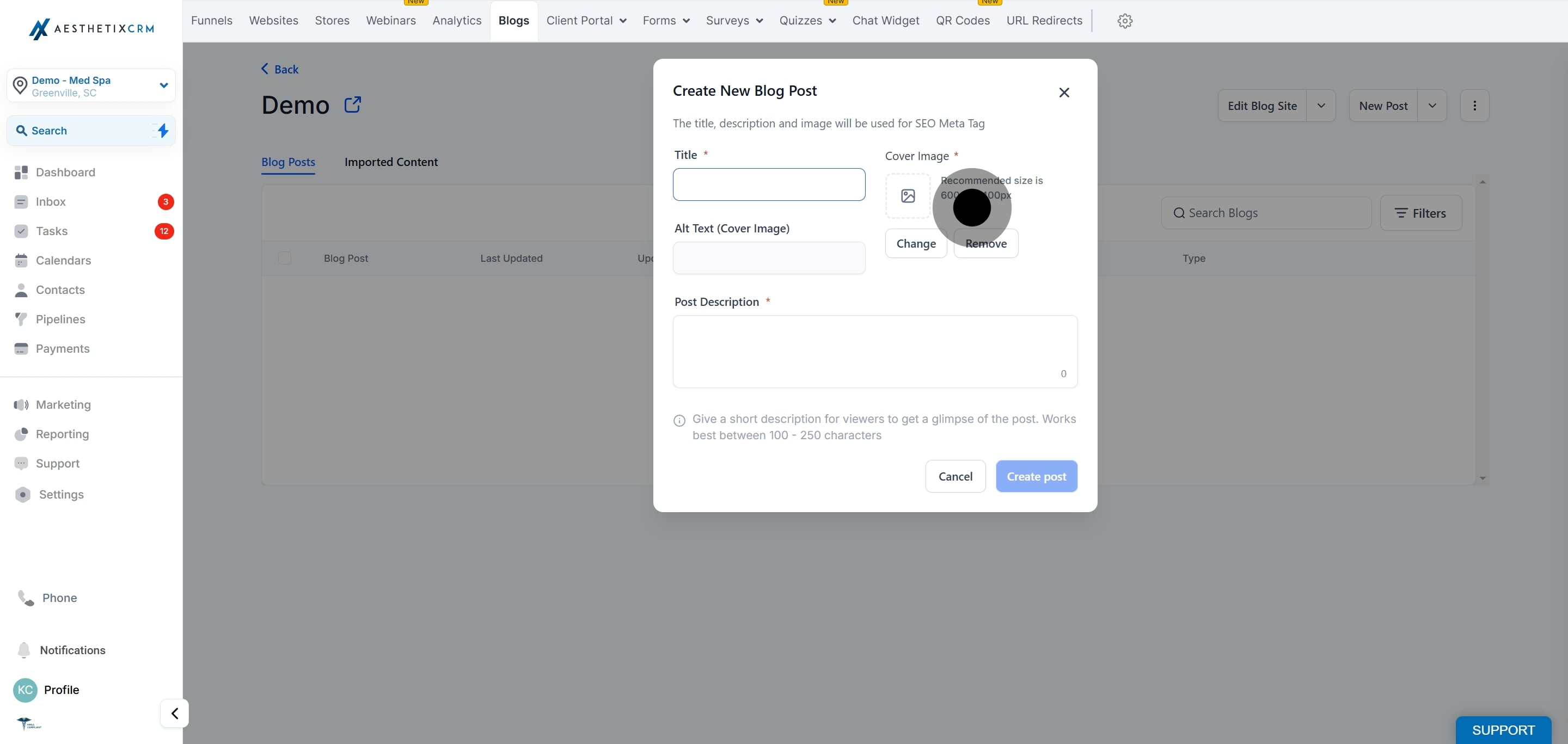Expand the Demo - Med Spa location switcher
Viewport: 1568px width, 744px height.
click(x=163, y=85)
